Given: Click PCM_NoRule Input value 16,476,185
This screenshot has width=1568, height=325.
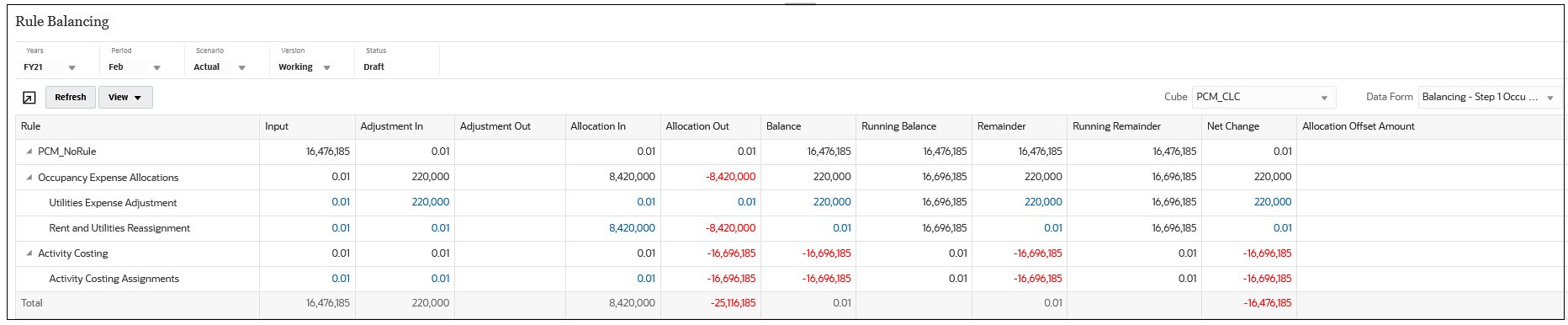Looking at the screenshot, I should (x=328, y=152).
